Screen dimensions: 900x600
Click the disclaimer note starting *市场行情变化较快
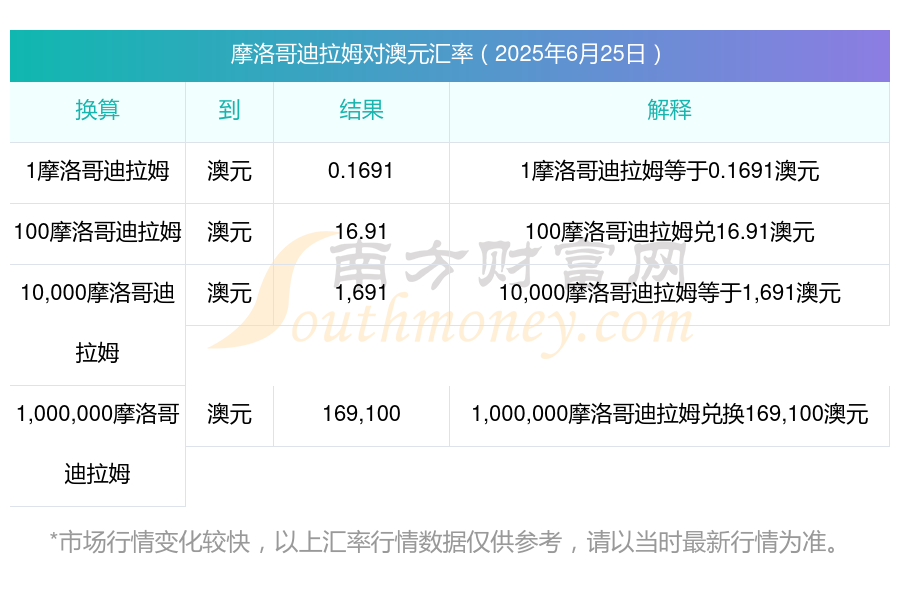tap(445, 542)
